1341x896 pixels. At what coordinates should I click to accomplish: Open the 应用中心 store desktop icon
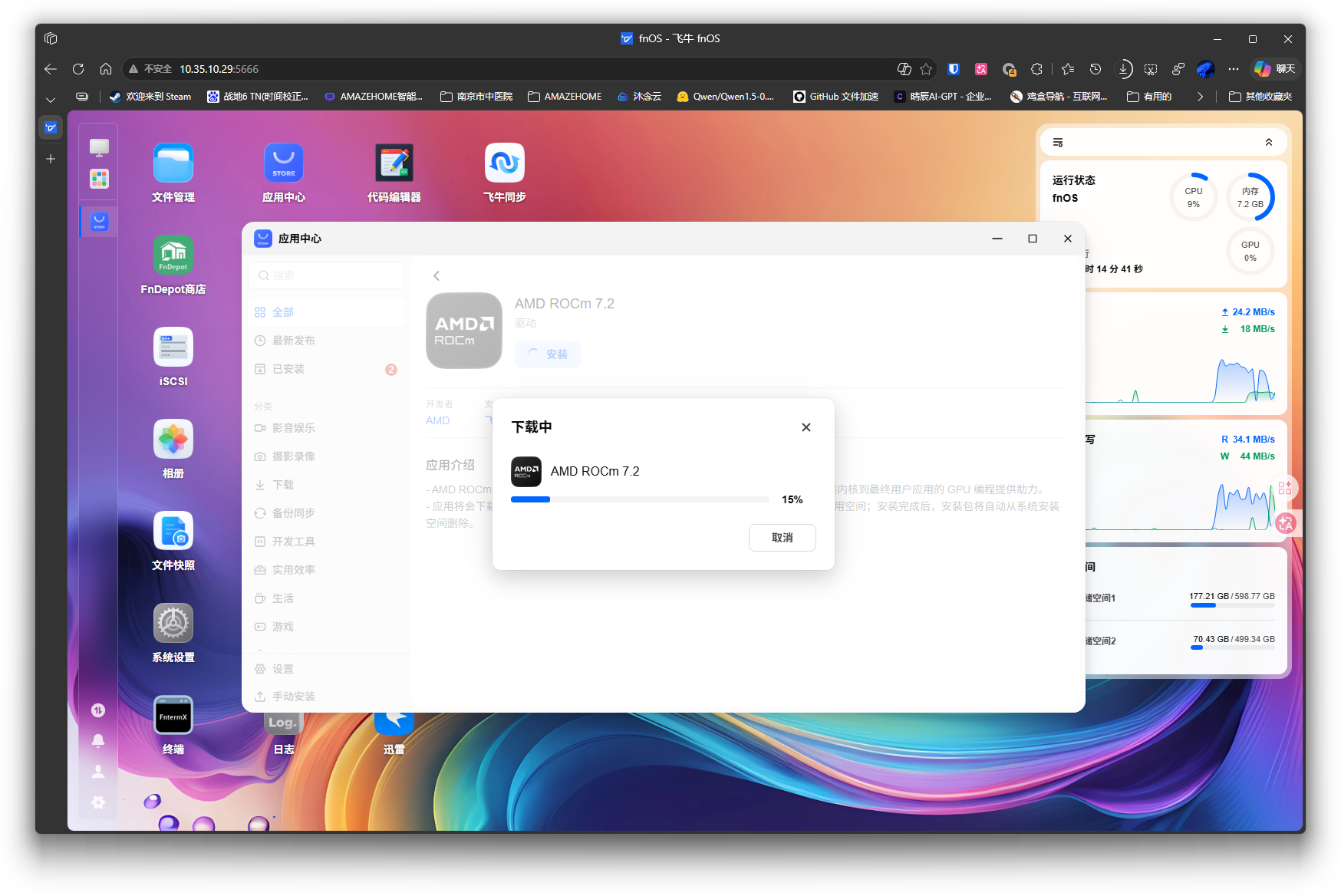(x=284, y=163)
